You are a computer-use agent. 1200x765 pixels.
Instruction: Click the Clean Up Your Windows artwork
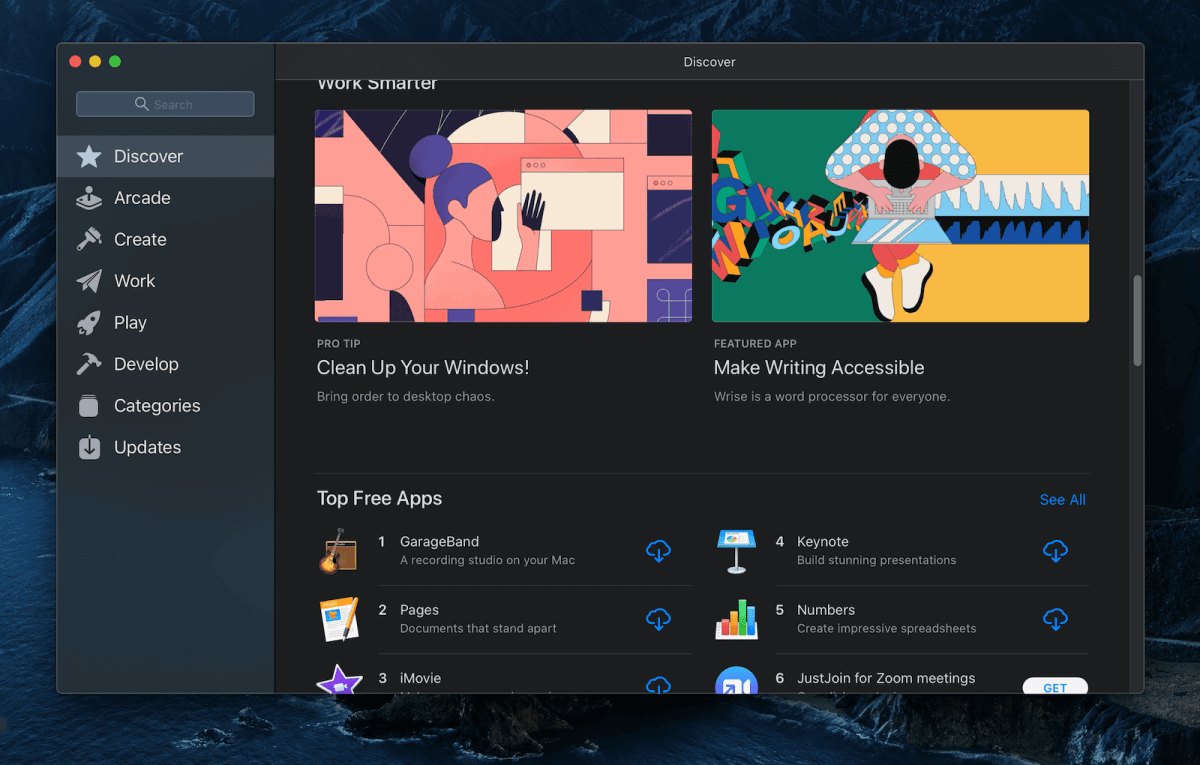(503, 216)
